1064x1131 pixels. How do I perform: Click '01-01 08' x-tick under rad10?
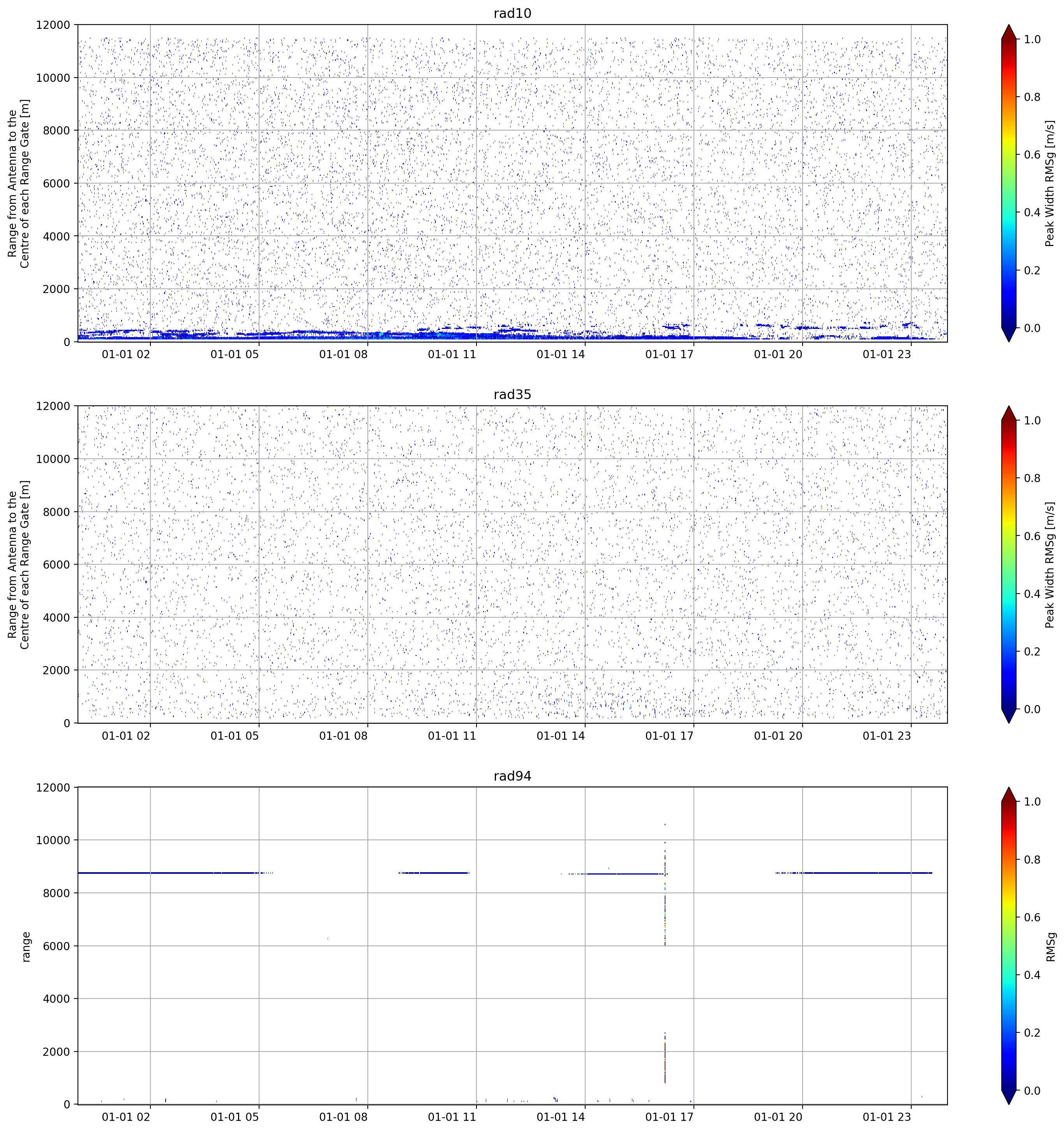coord(344,354)
